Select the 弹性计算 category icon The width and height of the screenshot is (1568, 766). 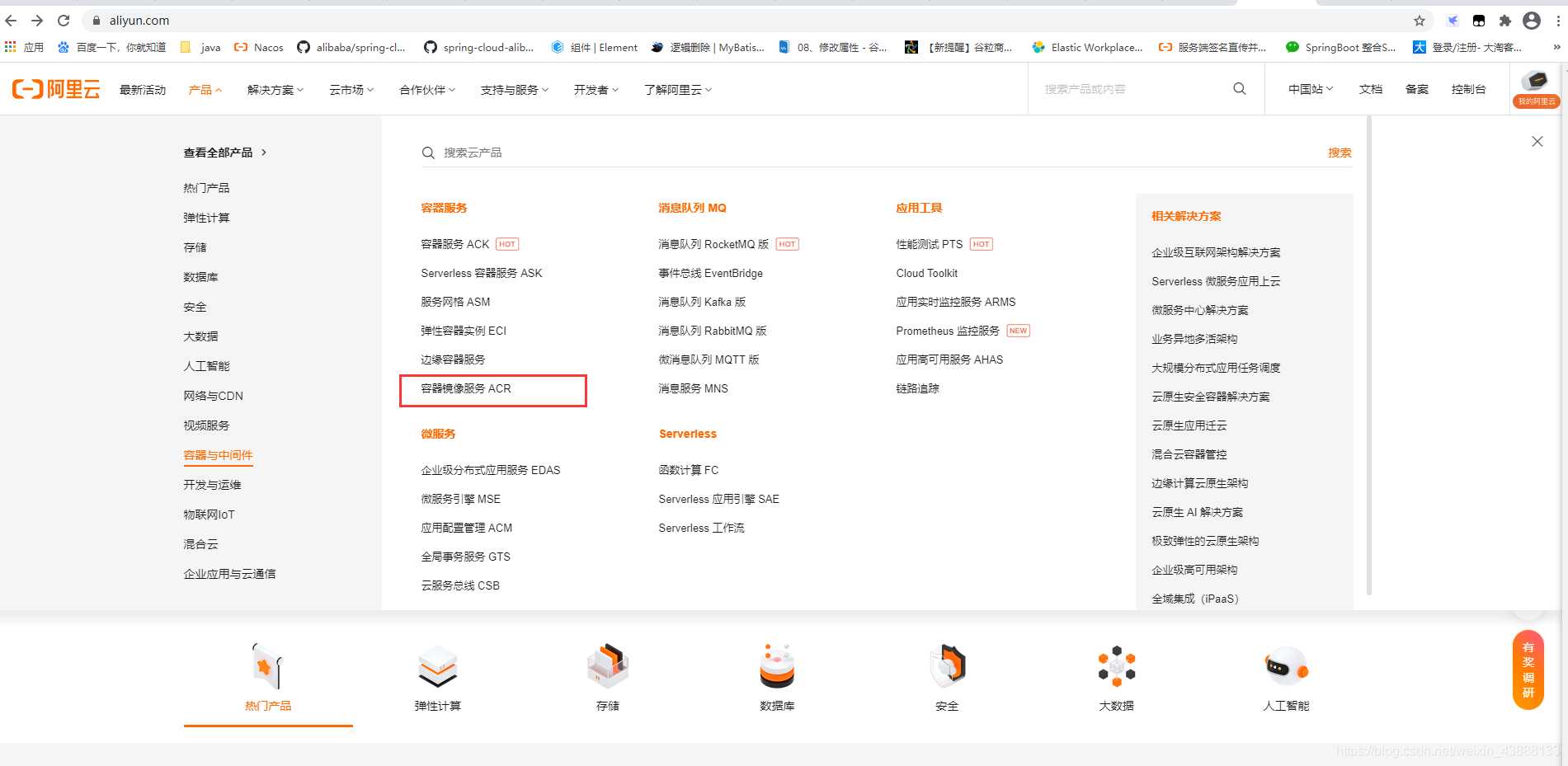(438, 676)
